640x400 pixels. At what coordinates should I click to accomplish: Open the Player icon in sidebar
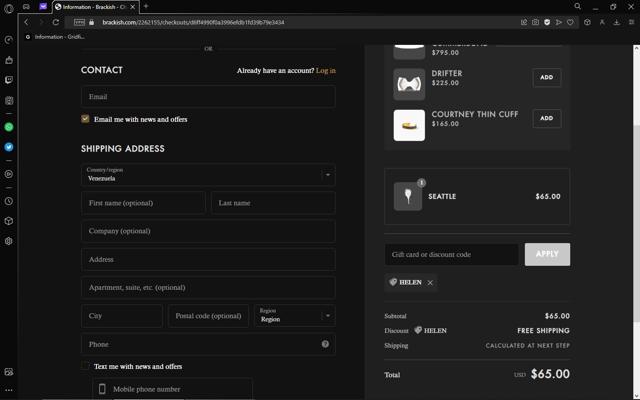coord(9,174)
